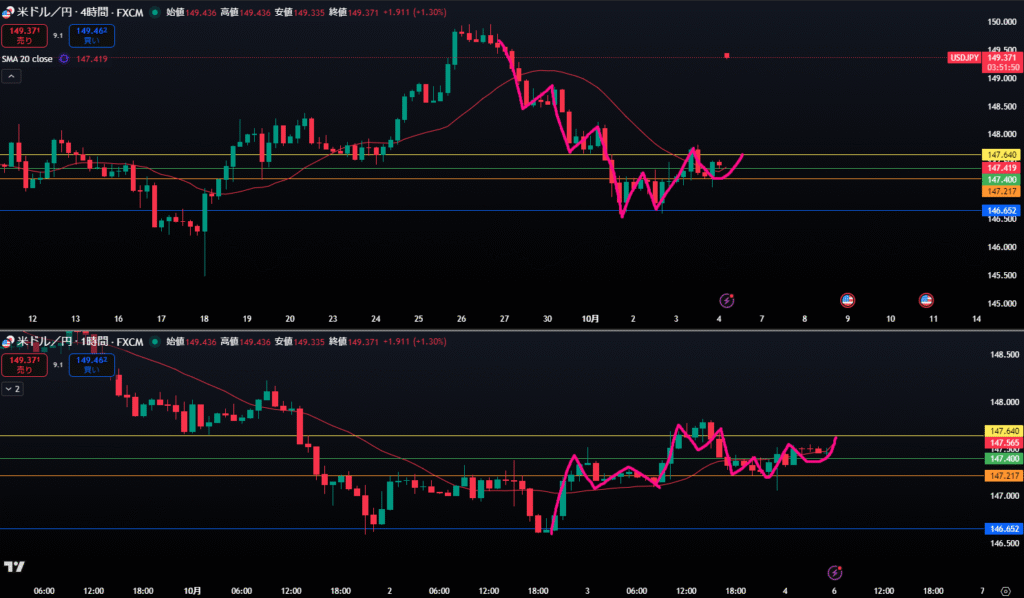Click the 4-hour chart symbol title
This screenshot has height=598, width=1024.
pyautogui.click(x=80, y=11)
